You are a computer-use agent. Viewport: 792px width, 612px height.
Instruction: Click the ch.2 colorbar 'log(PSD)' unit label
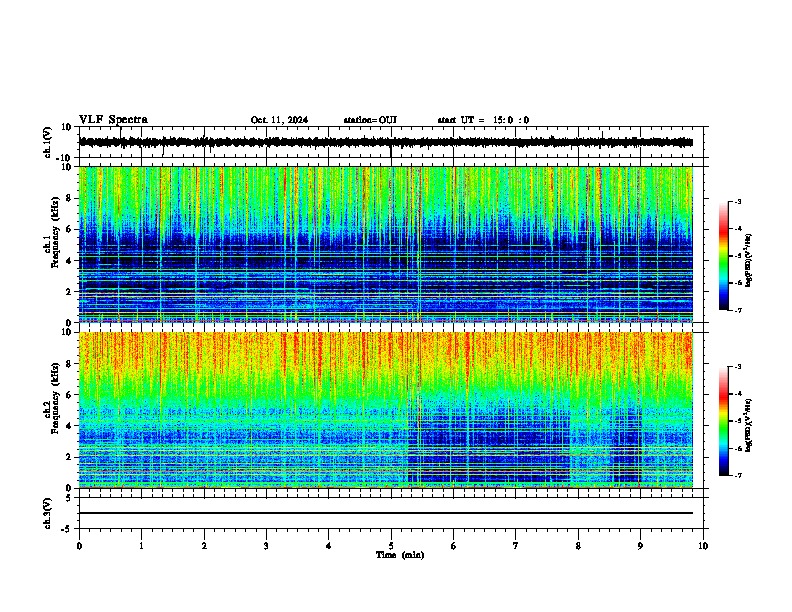[x=748, y=425]
